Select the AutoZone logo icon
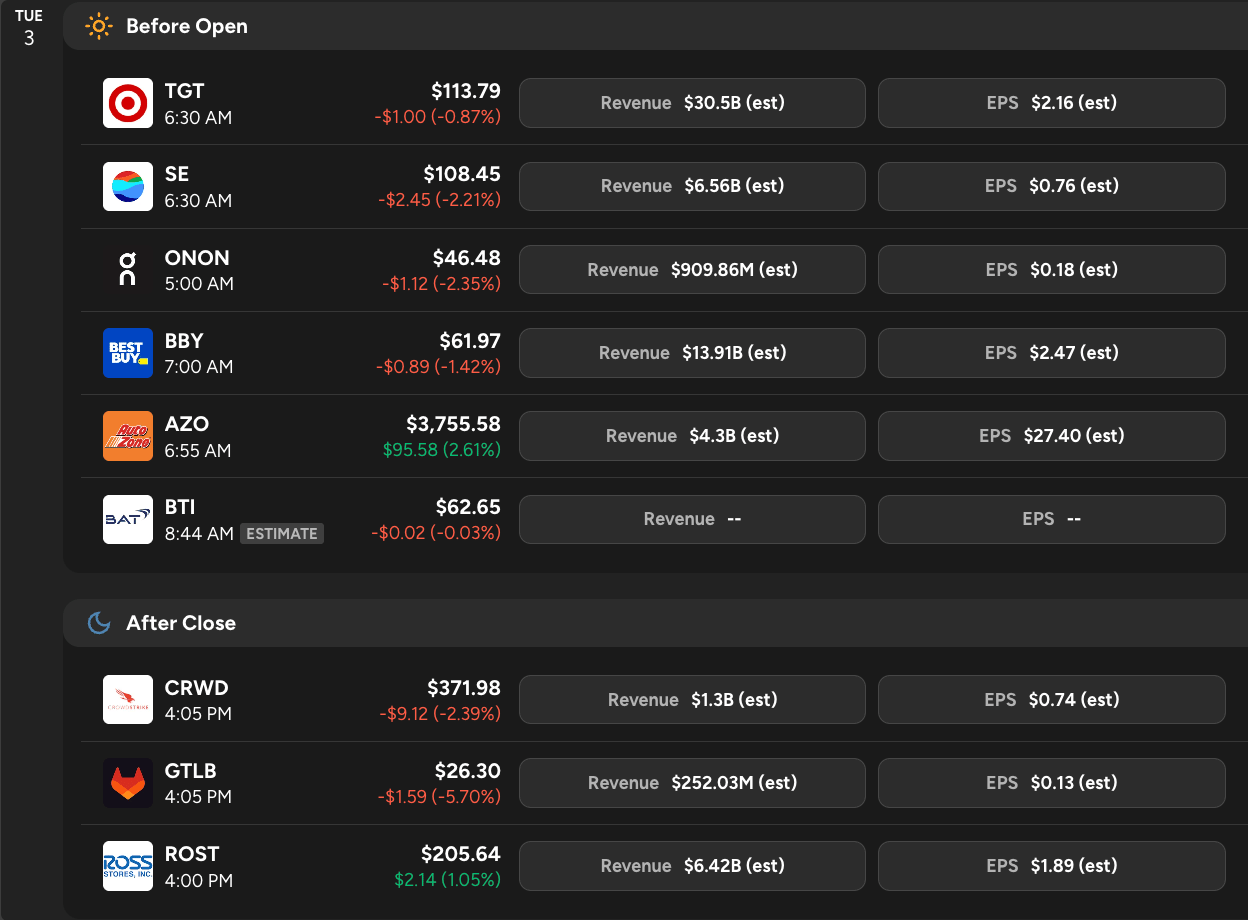 click(x=128, y=436)
